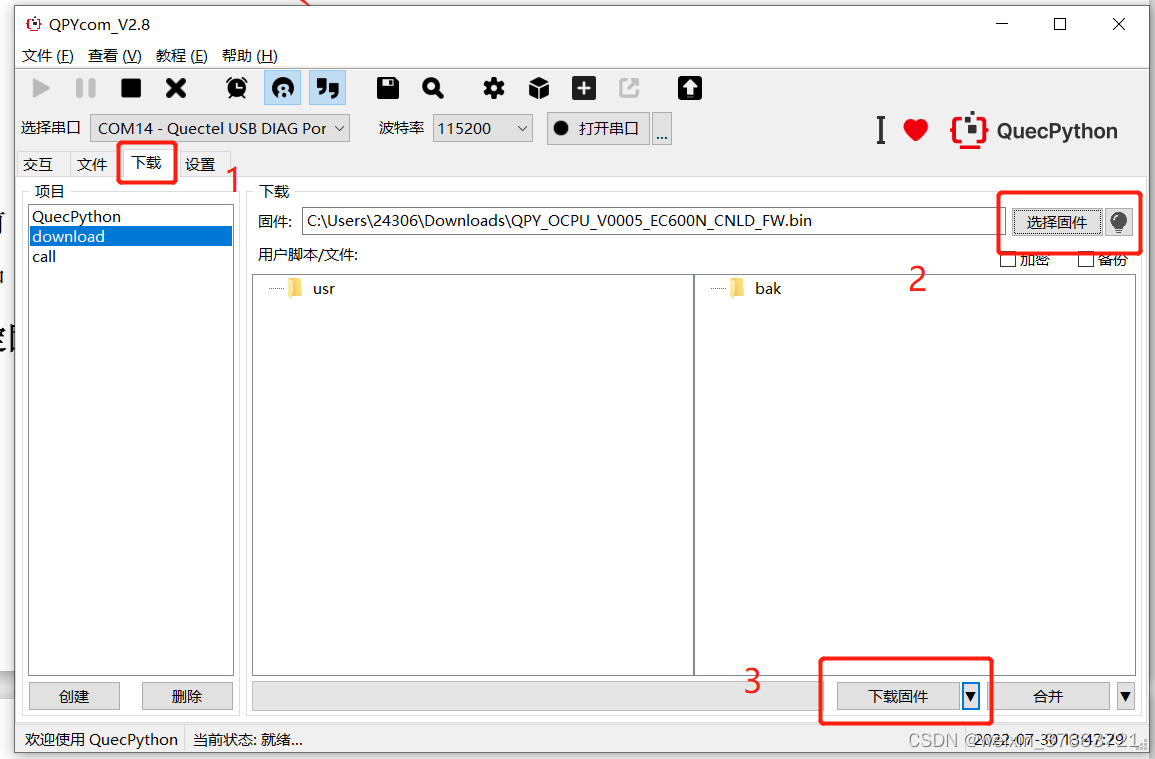Click the text cursor I-beam icon

(880, 130)
